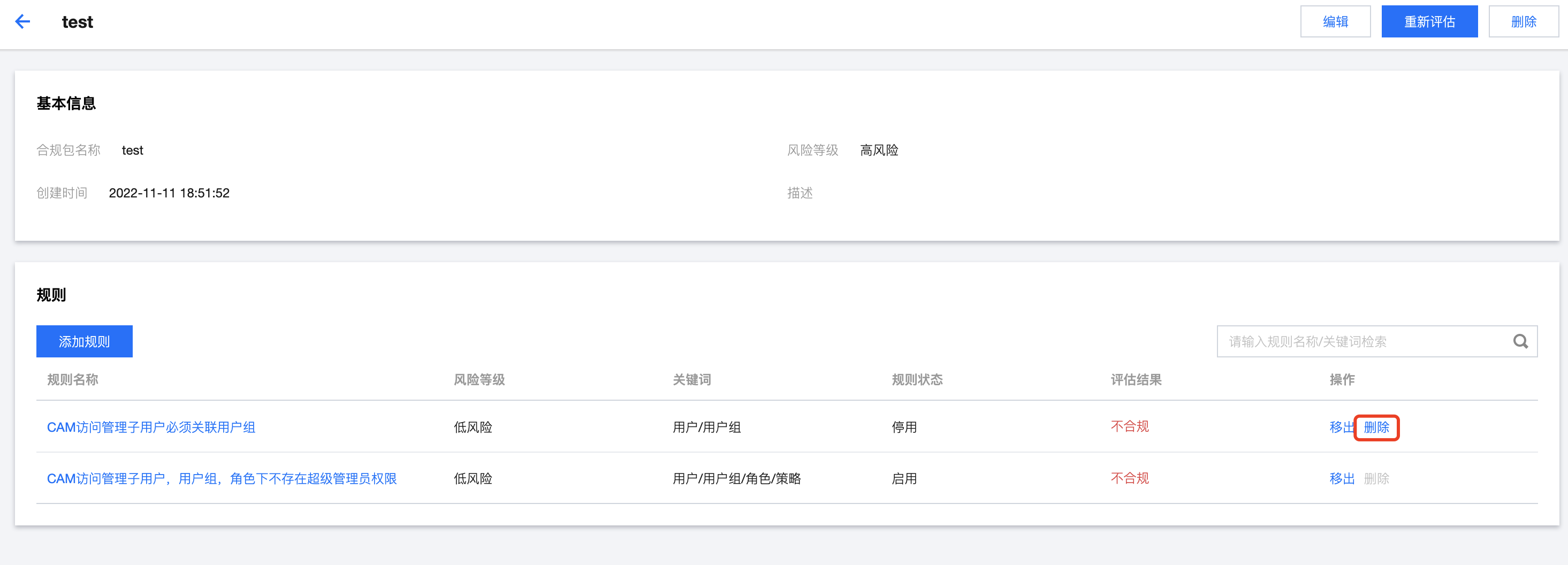Click the back arrow next to test
This screenshot has width=1568, height=565.
coord(22,22)
